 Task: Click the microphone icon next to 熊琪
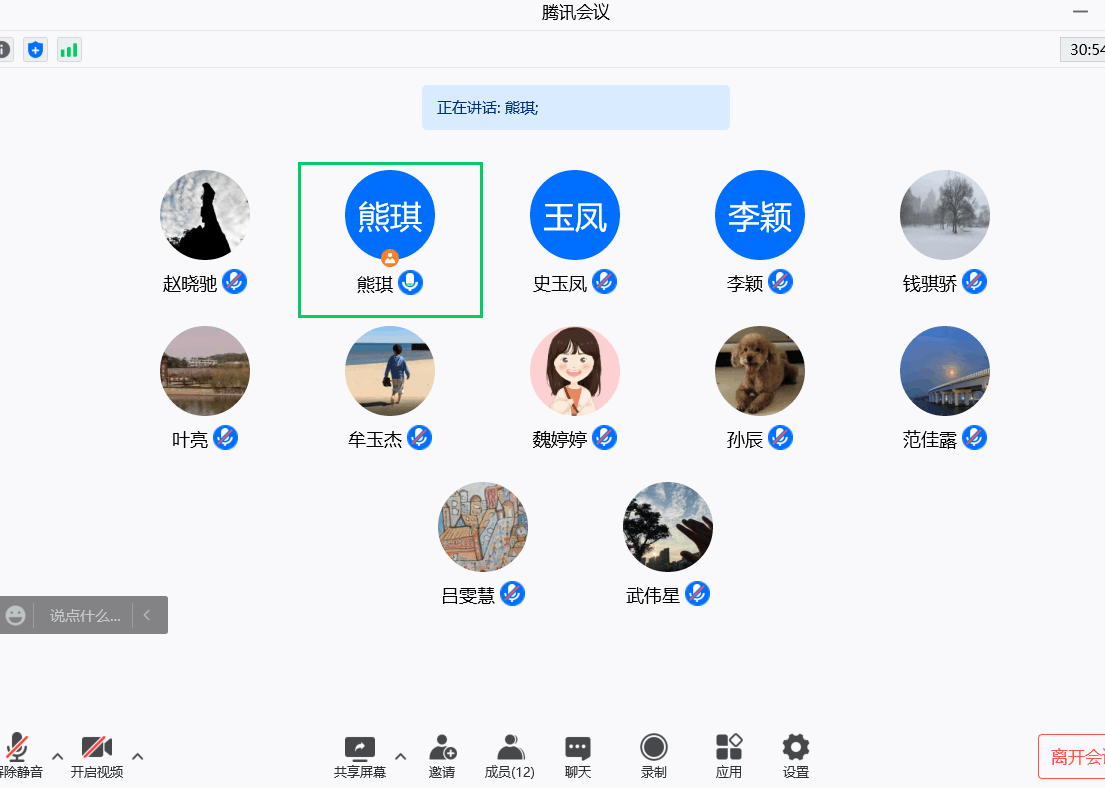coord(410,283)
